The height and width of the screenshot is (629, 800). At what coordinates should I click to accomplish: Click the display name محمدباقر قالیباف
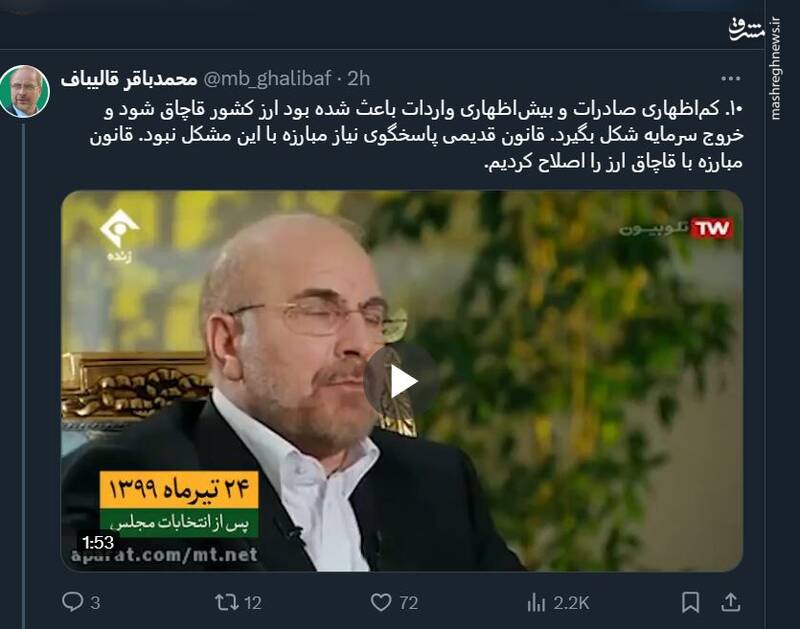coord(129,79)
